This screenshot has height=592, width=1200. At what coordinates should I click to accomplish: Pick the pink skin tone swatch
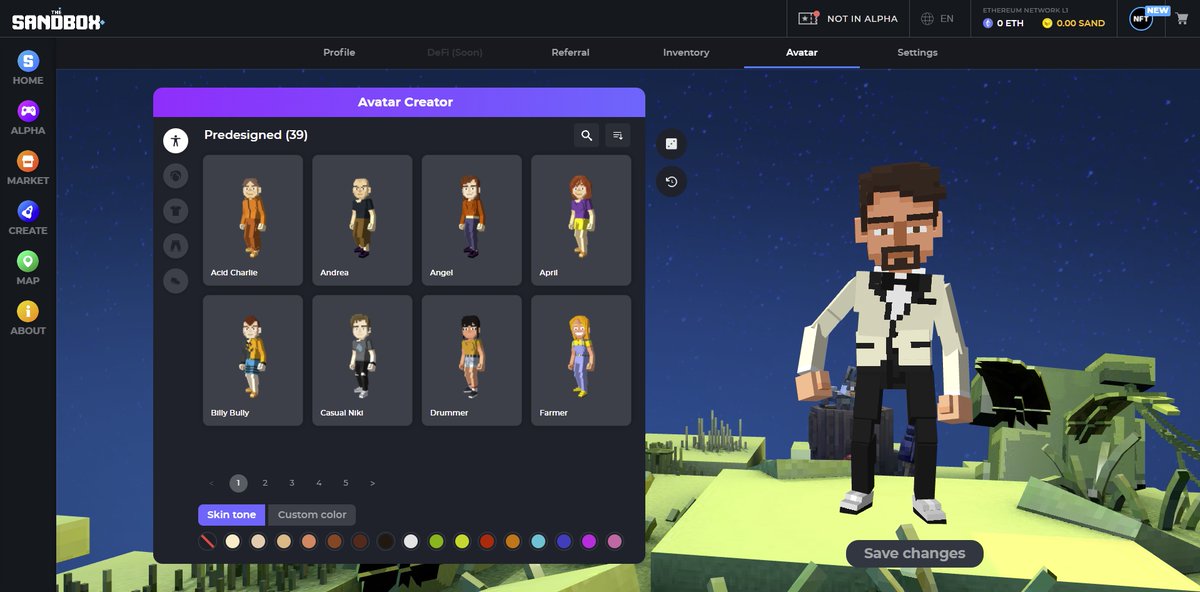coord(615,541)
